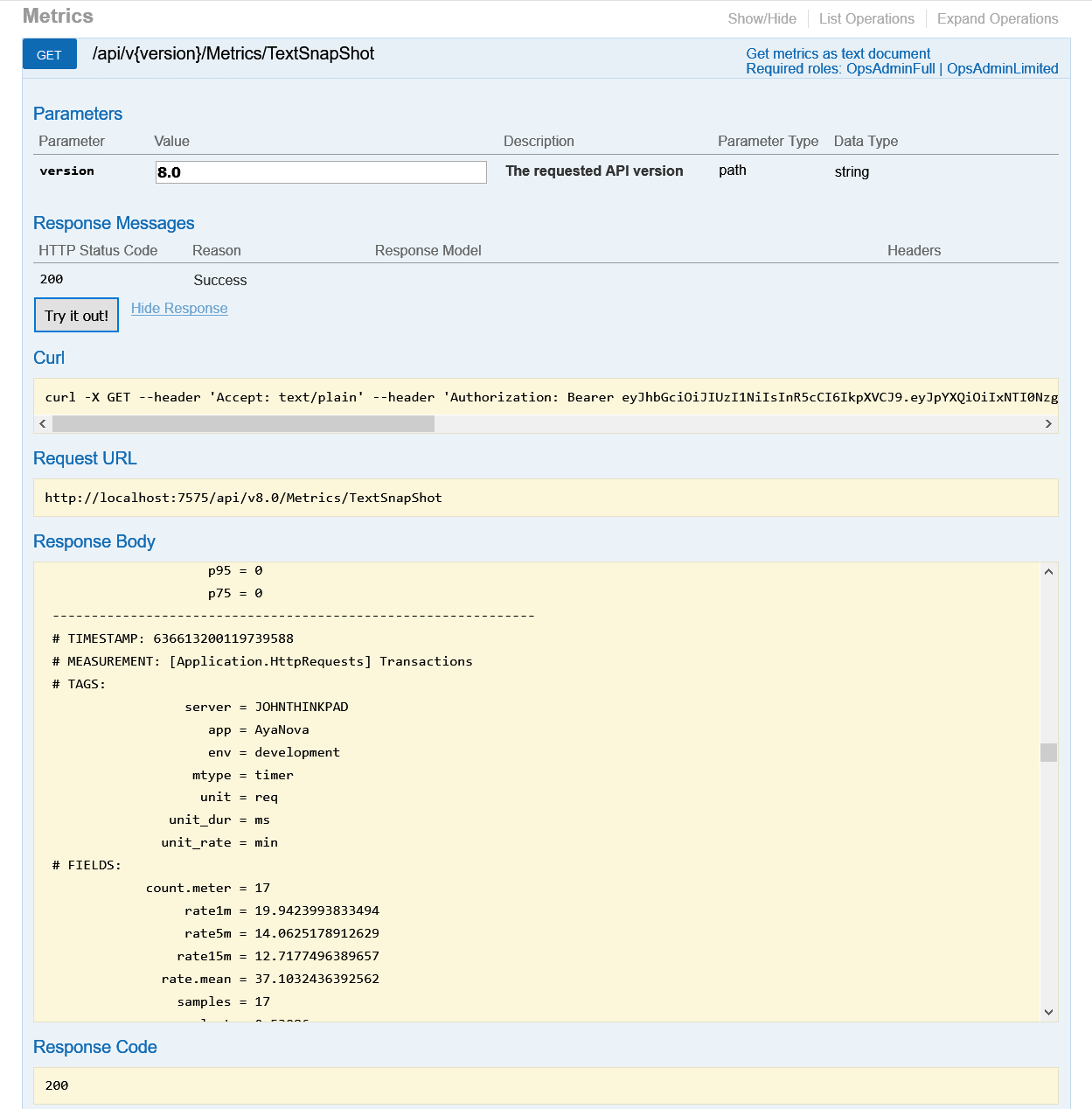This screenshot has height=1109, width=1092.
Task: Click Show/Hide for Metrics
Action: pyautogui.click(x=762, y=18)
